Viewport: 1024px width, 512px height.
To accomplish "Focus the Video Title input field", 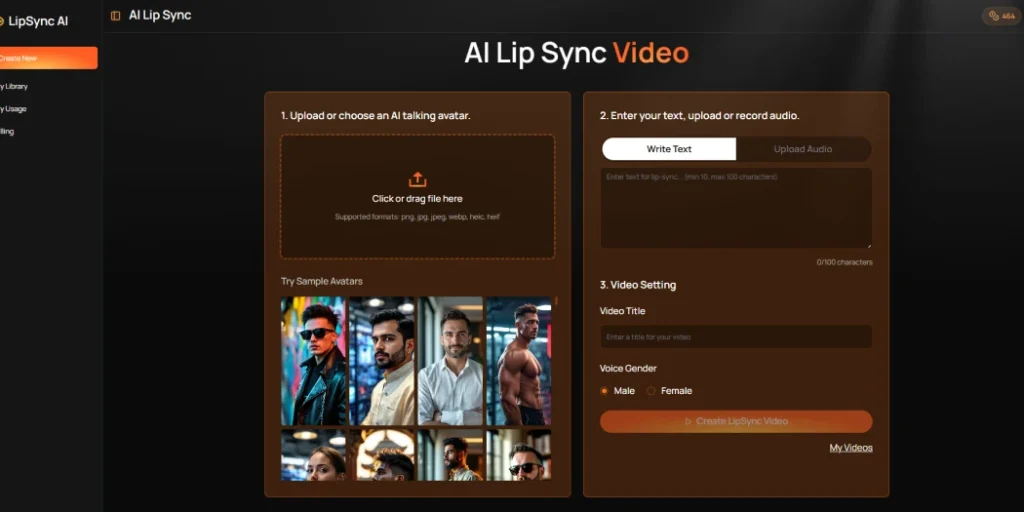I will click(736, 337).
